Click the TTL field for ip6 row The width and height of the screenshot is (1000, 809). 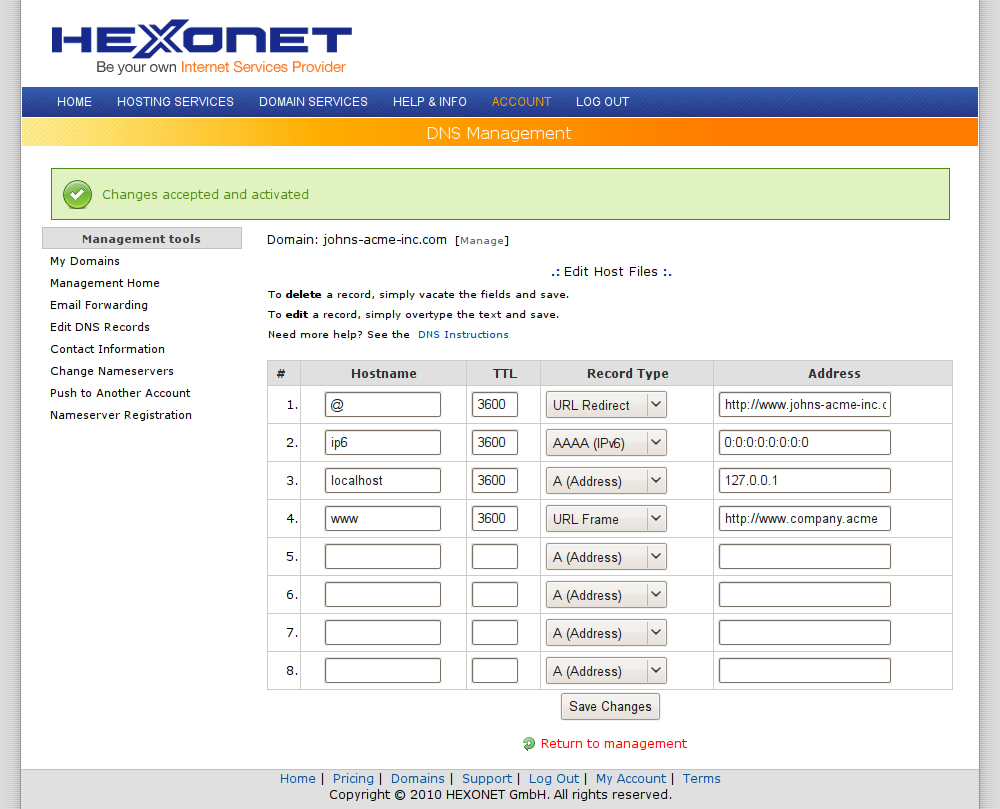495,442
